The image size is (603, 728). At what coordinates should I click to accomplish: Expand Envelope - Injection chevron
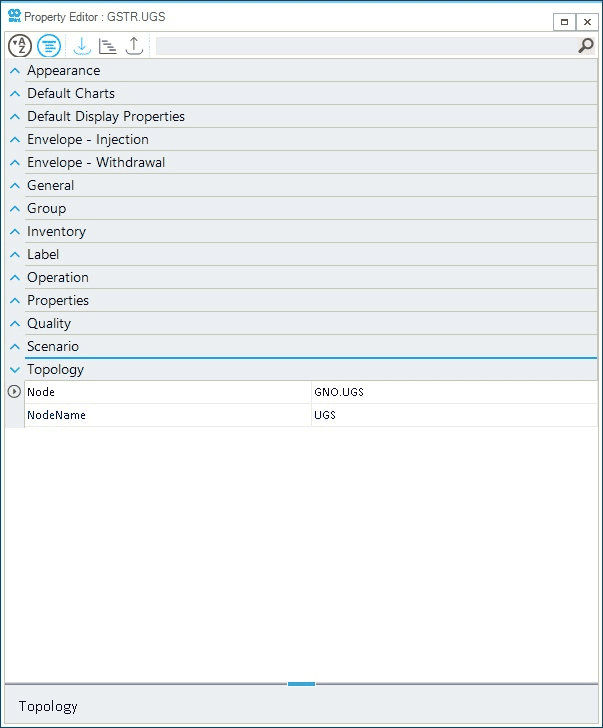(15, 140)
